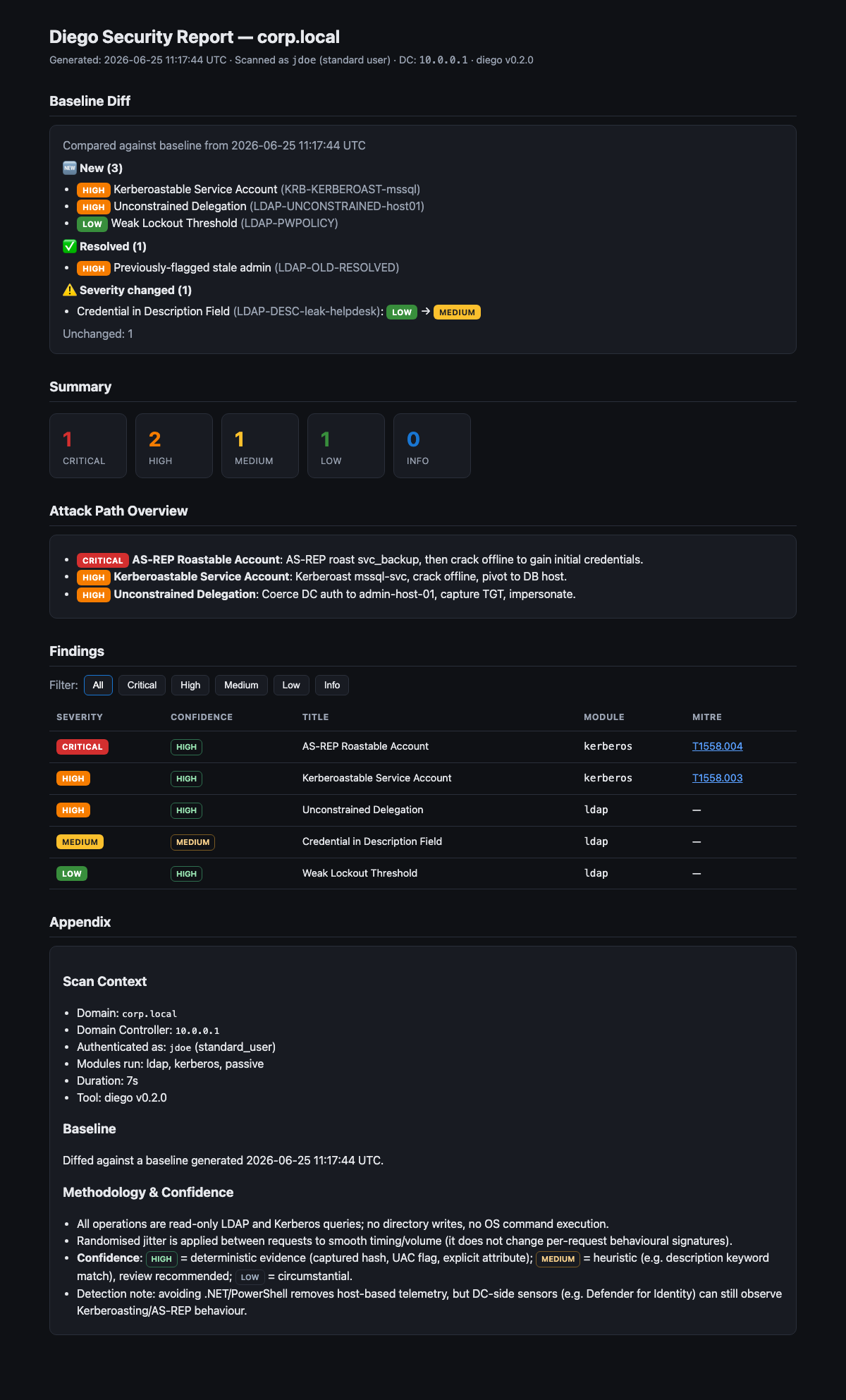Screen dimensions: 846x1400
Task: Select the AS-REP Roastable Account table title
Action: coord(365,746)
